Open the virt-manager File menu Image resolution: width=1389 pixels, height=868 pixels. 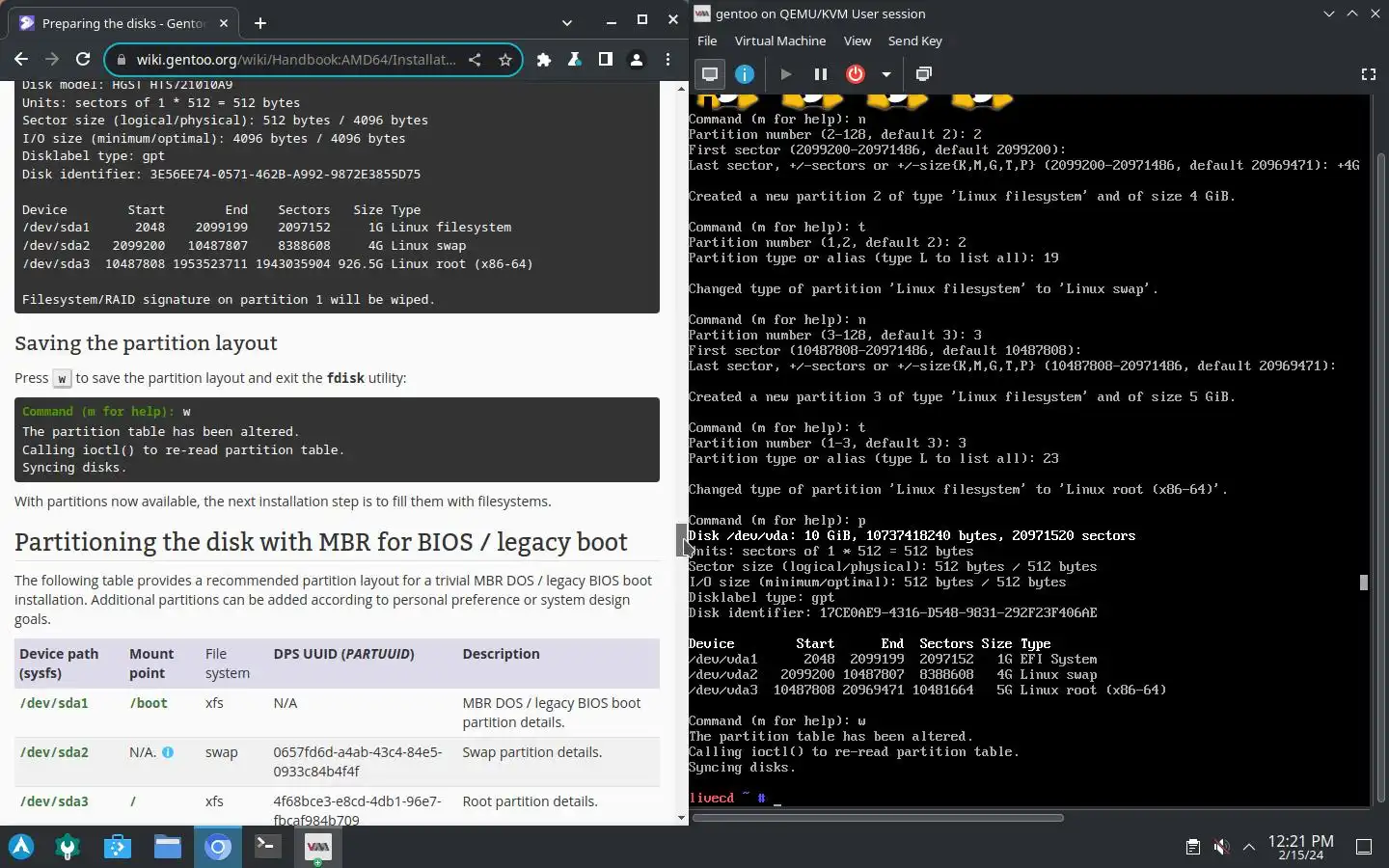pos(707,41)
